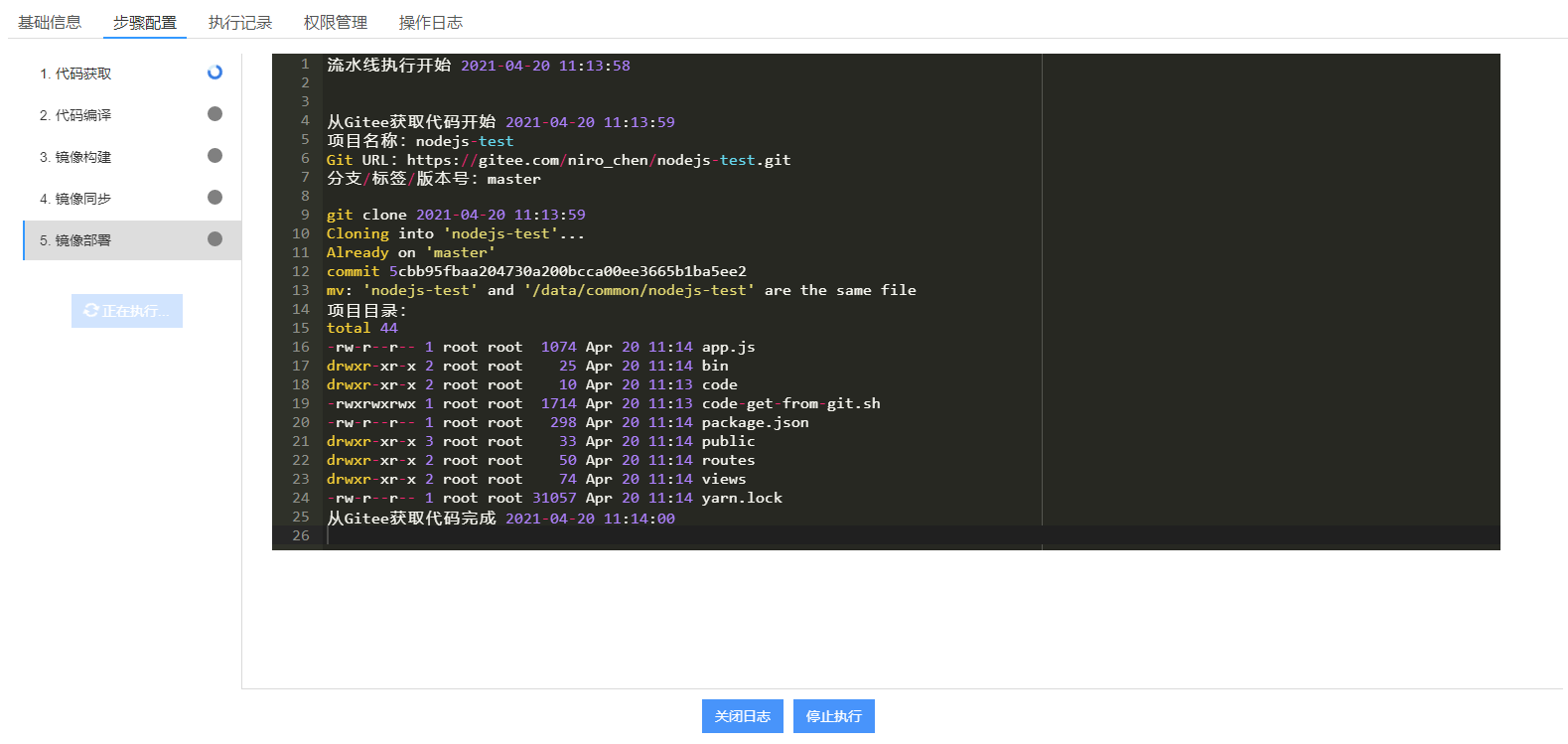Click the "Already on 'master'" line
The image size is (1568, 744).
click(411, 252)
